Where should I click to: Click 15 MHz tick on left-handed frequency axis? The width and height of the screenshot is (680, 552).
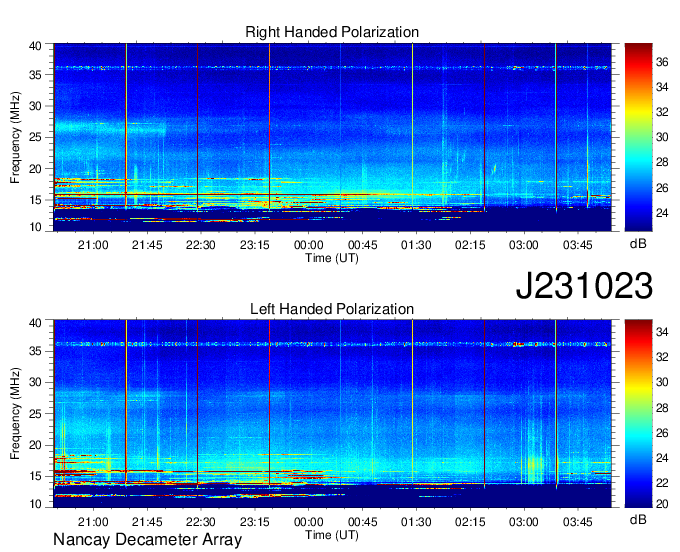[x=35, y=477]
